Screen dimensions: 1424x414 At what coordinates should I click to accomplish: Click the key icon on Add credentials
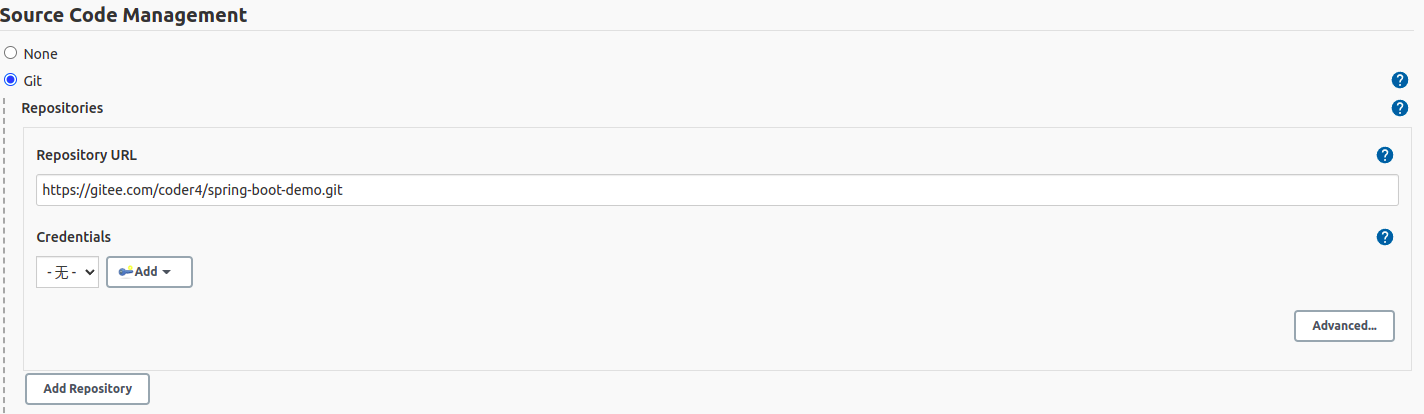(x=125, y=272)
